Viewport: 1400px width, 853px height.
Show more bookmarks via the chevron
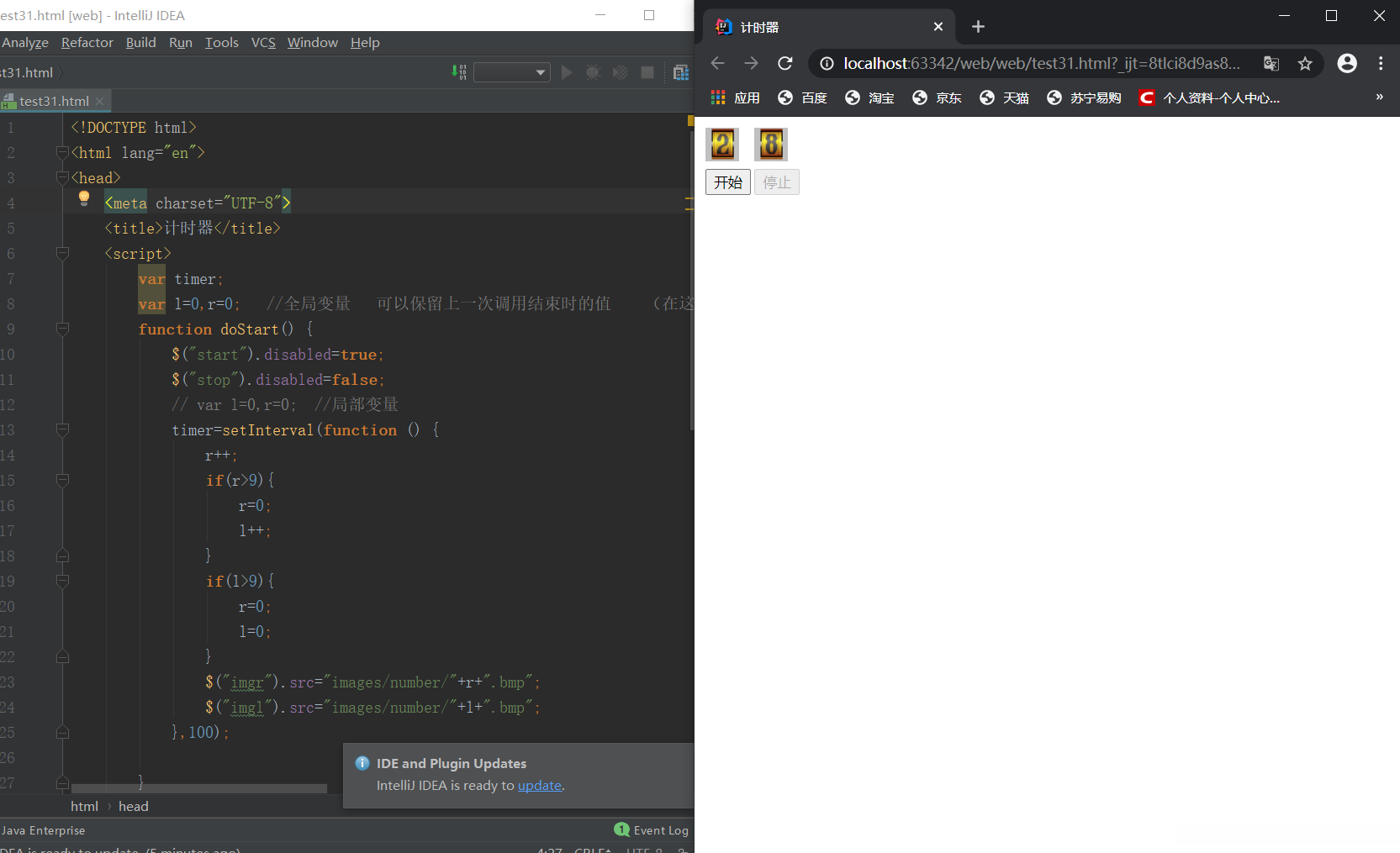1379,97
